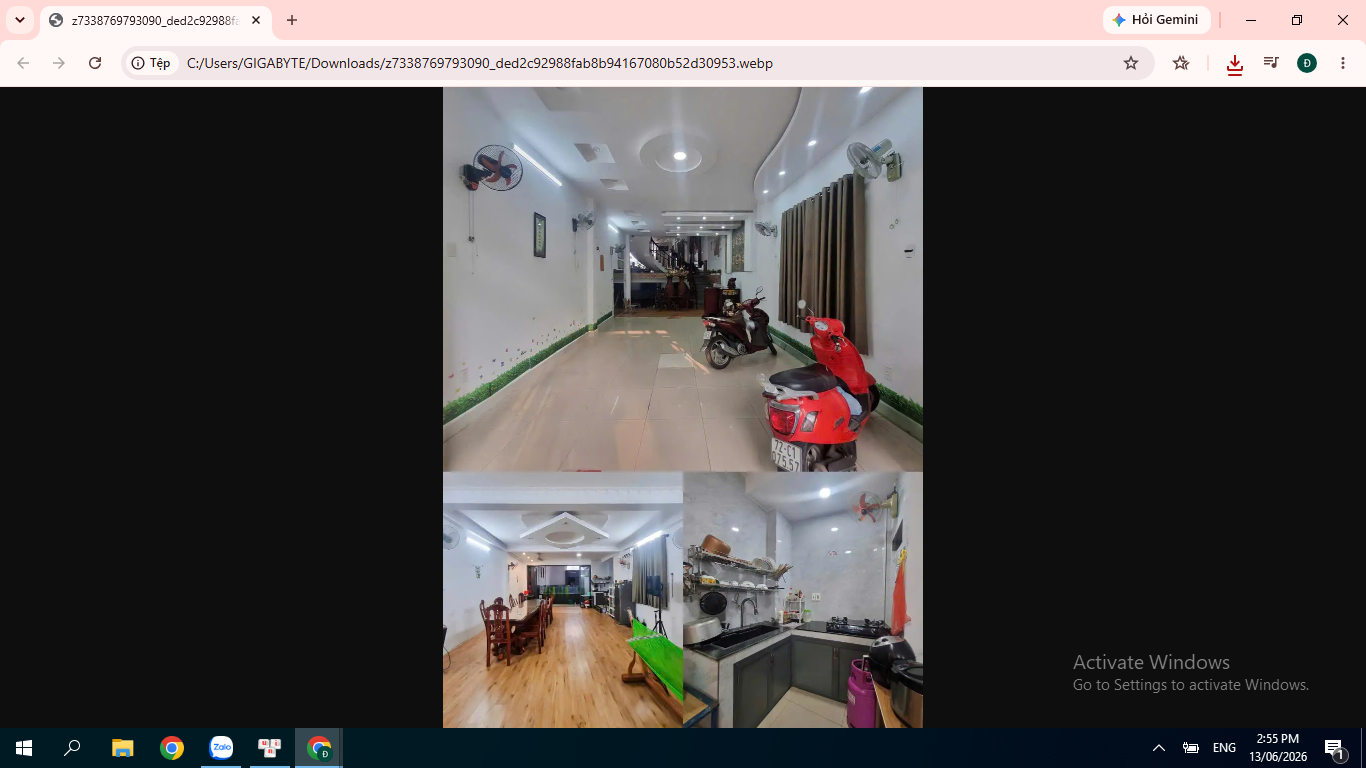Viewport: 1366px width, 768px height.
Task: Click the Hỏi Gemini button
Action: click(x=1156, y=20)
